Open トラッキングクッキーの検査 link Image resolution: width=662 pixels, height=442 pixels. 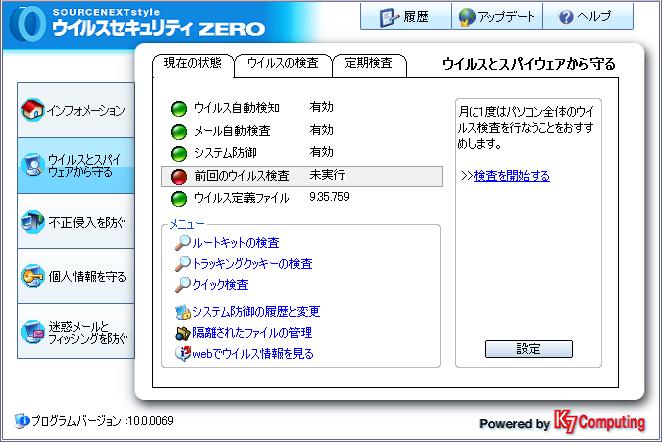click(x=252, y=264)
